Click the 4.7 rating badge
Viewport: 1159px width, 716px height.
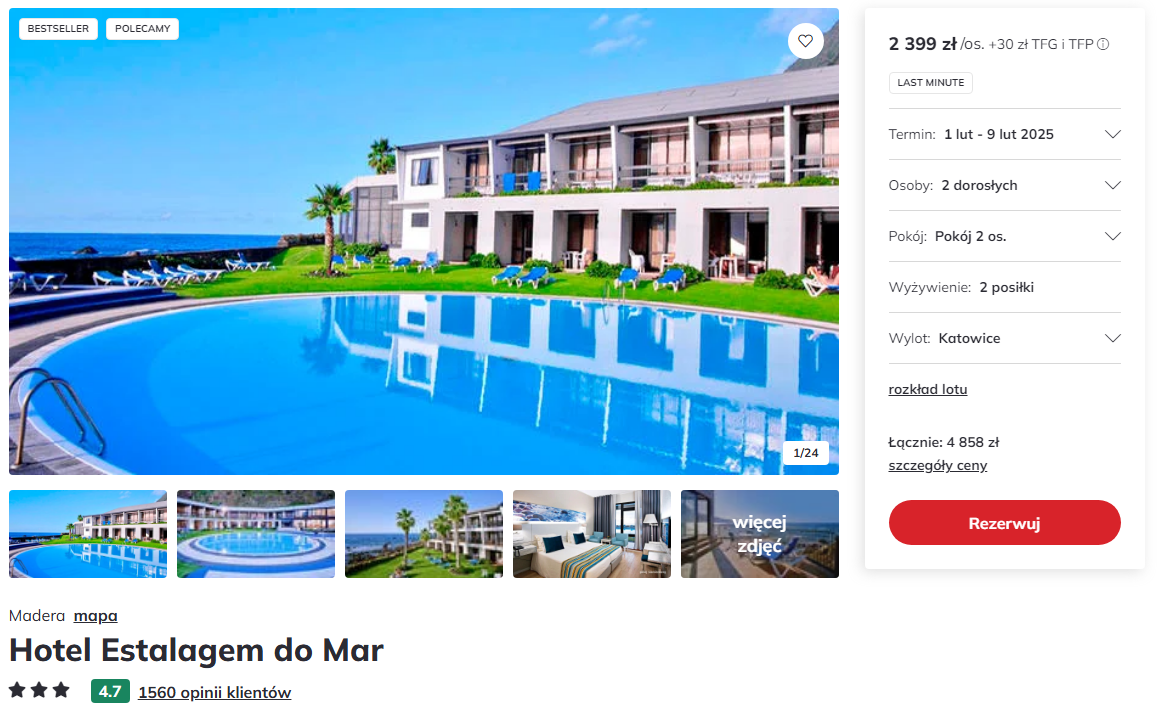[110, 692]
